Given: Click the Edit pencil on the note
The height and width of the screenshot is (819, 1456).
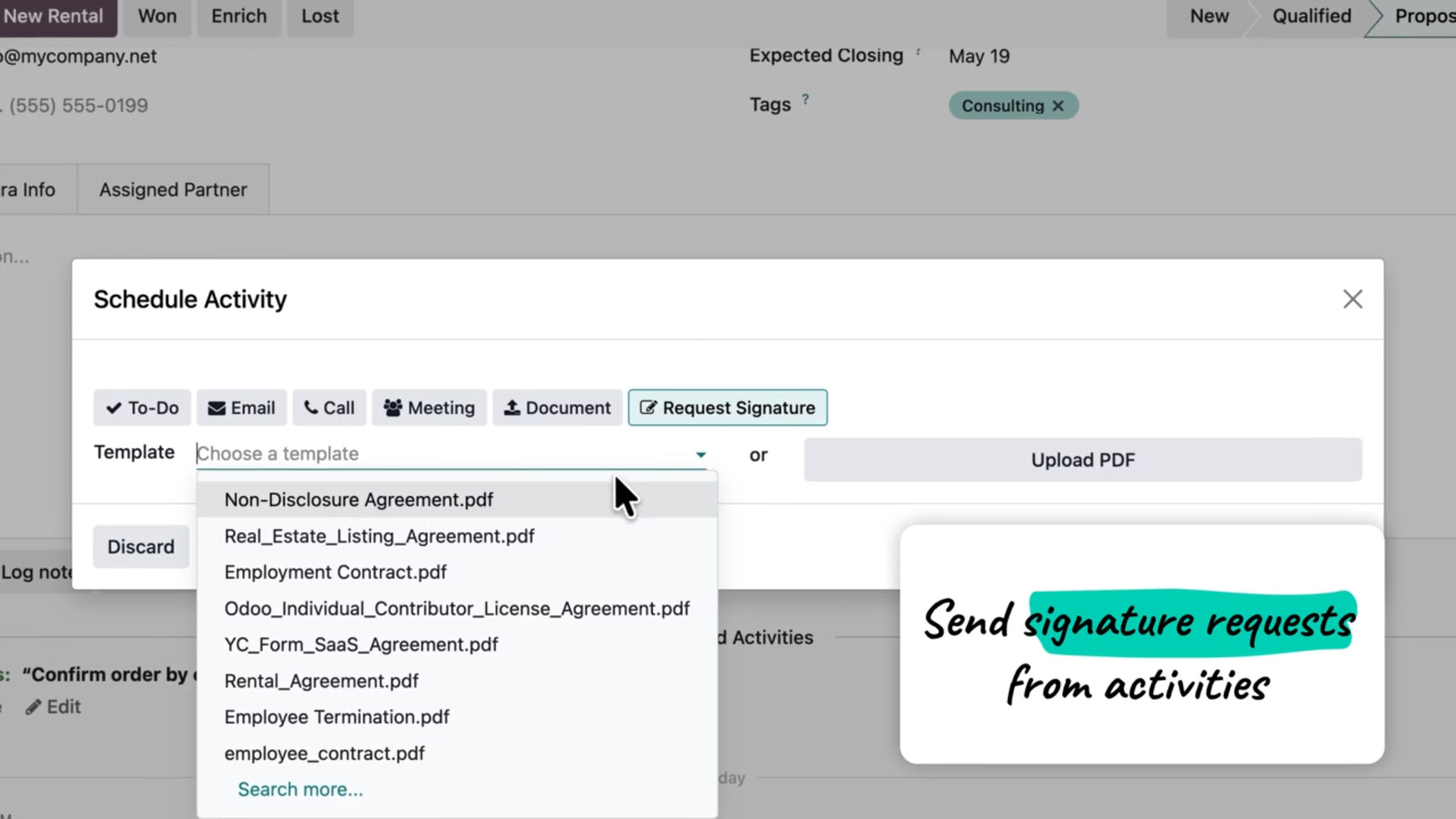Looking at the screenshot, I should click(52, 706).
